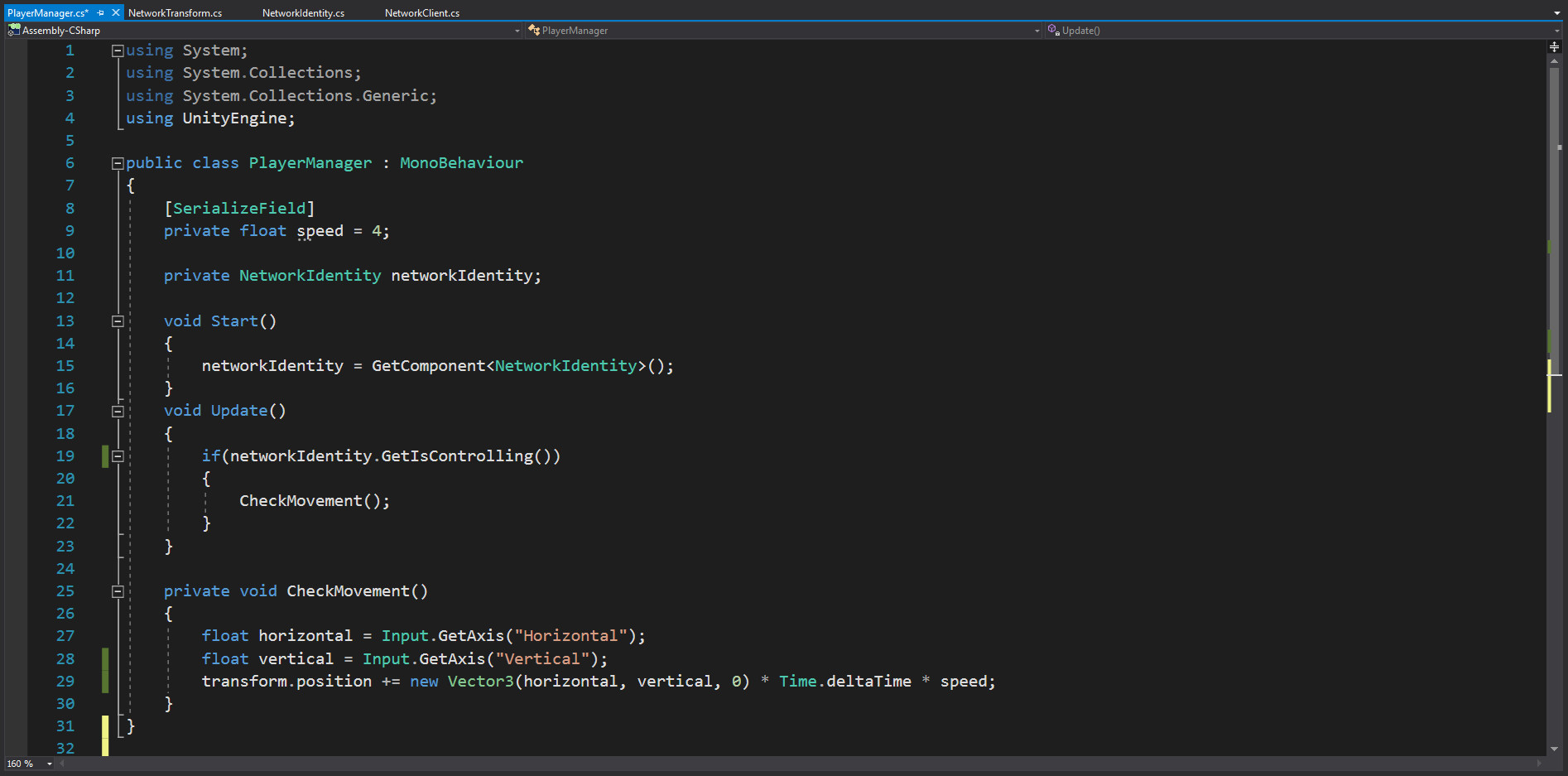
Task: Click '[SerializeField]' attribute on line 8
Action: [x=239, y=209]
